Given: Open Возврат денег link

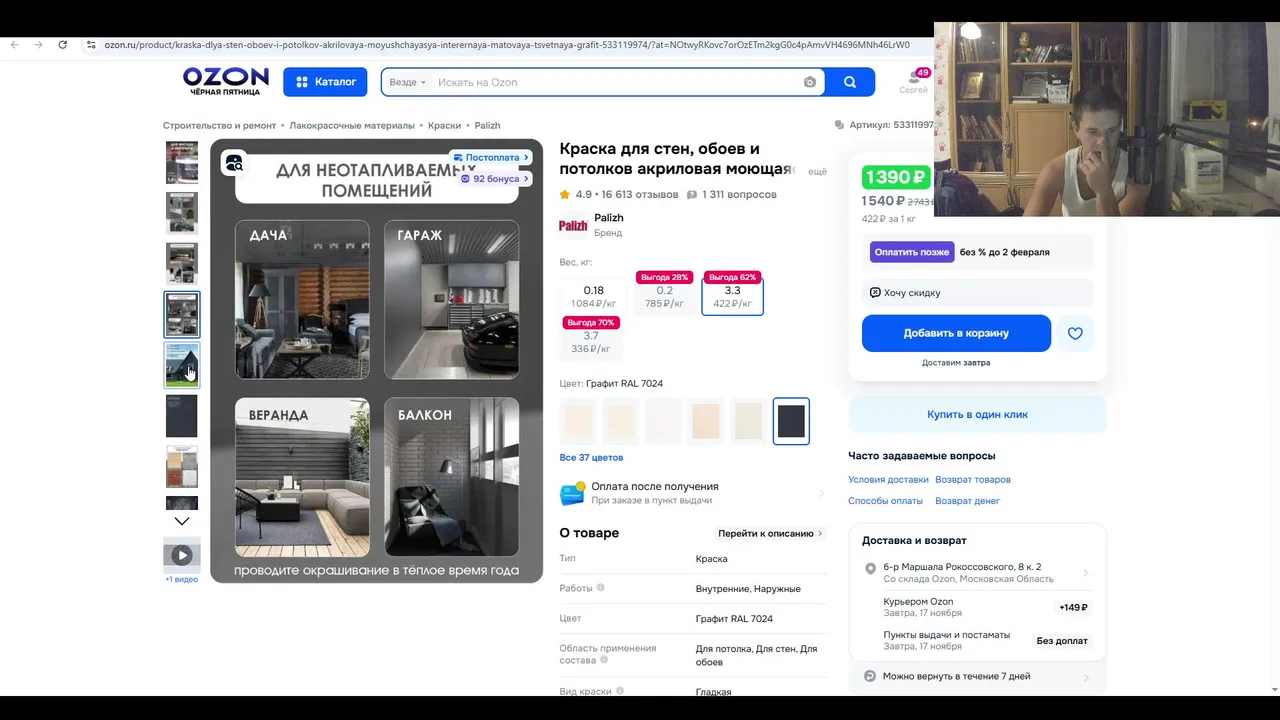Looking at the screenshot, I should click(967, 501).
